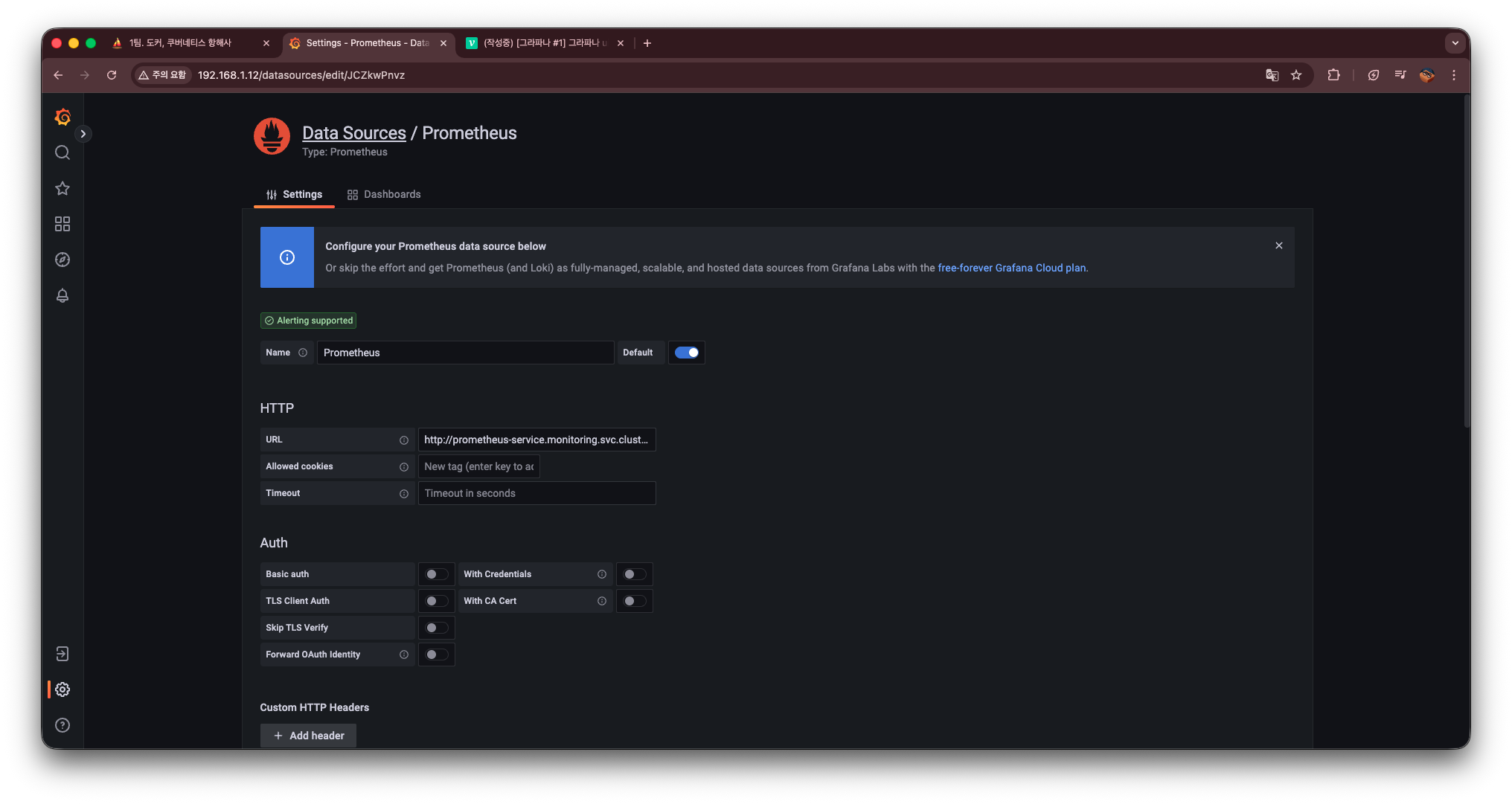Screen dimensions: 1512x804
Task: Disable the Default data source toggle
Action: pyautogui.click(x=686, y=353)
